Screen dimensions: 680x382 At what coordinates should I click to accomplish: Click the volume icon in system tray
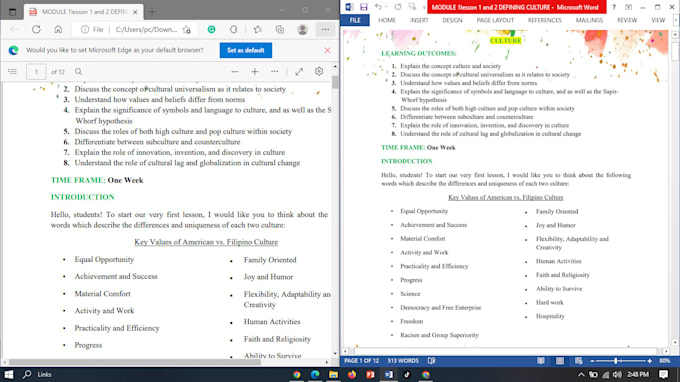click(x=617, y=375)
